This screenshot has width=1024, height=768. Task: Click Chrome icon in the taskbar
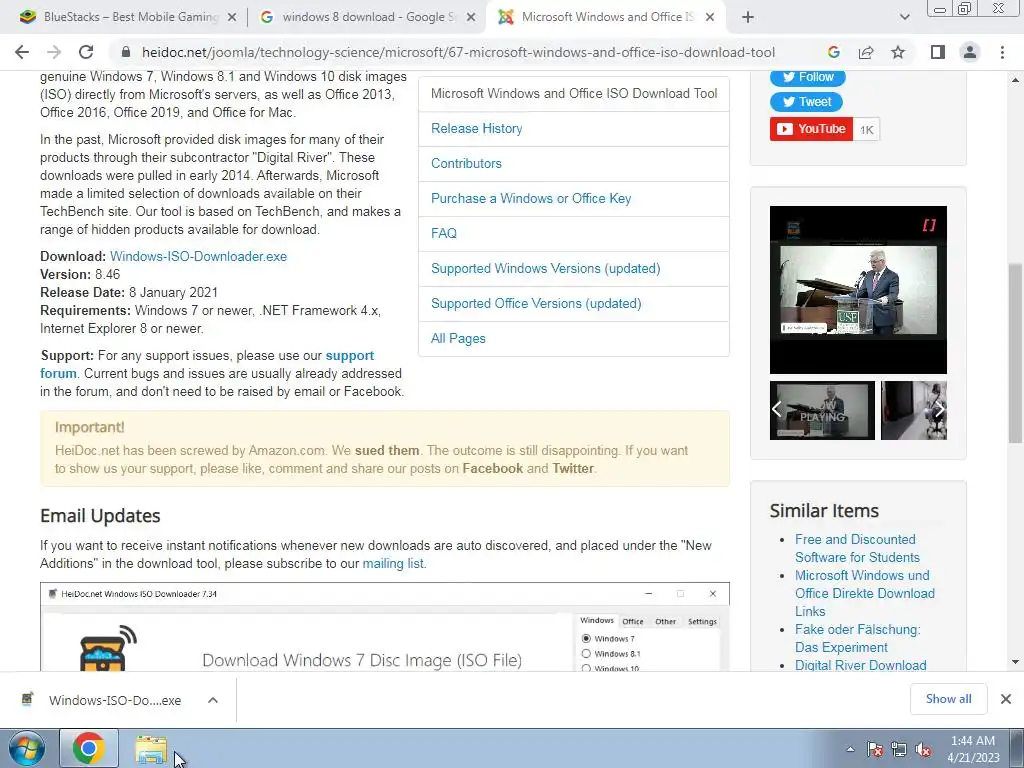(89, 748)
